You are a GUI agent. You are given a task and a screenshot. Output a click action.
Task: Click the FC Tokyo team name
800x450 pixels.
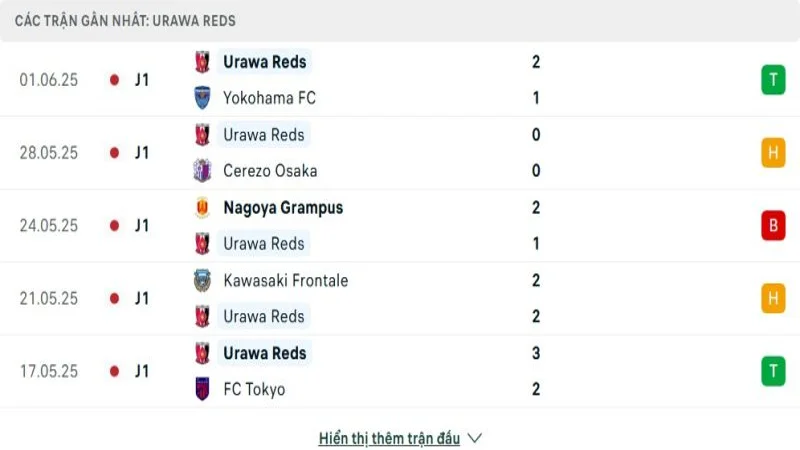point(254,390)
